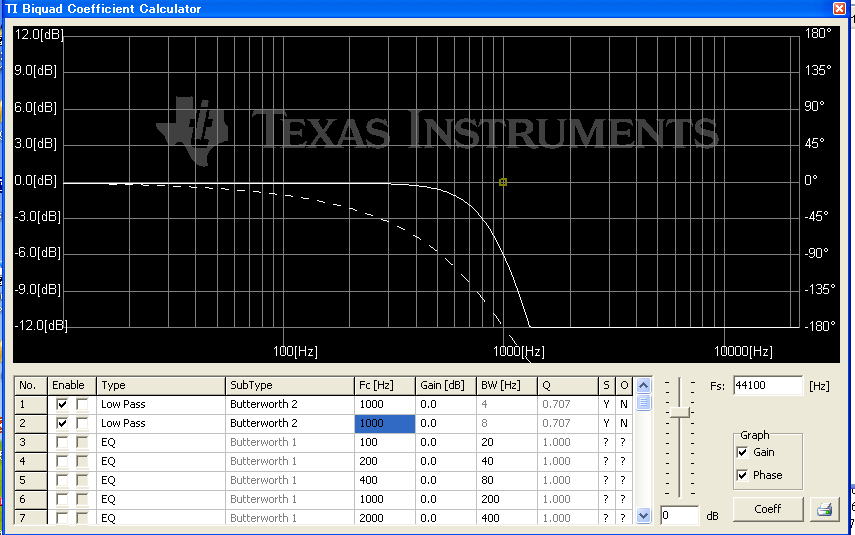Click the S column value Y in row 1
Screen dimensions: 855x535
[606, 404]
